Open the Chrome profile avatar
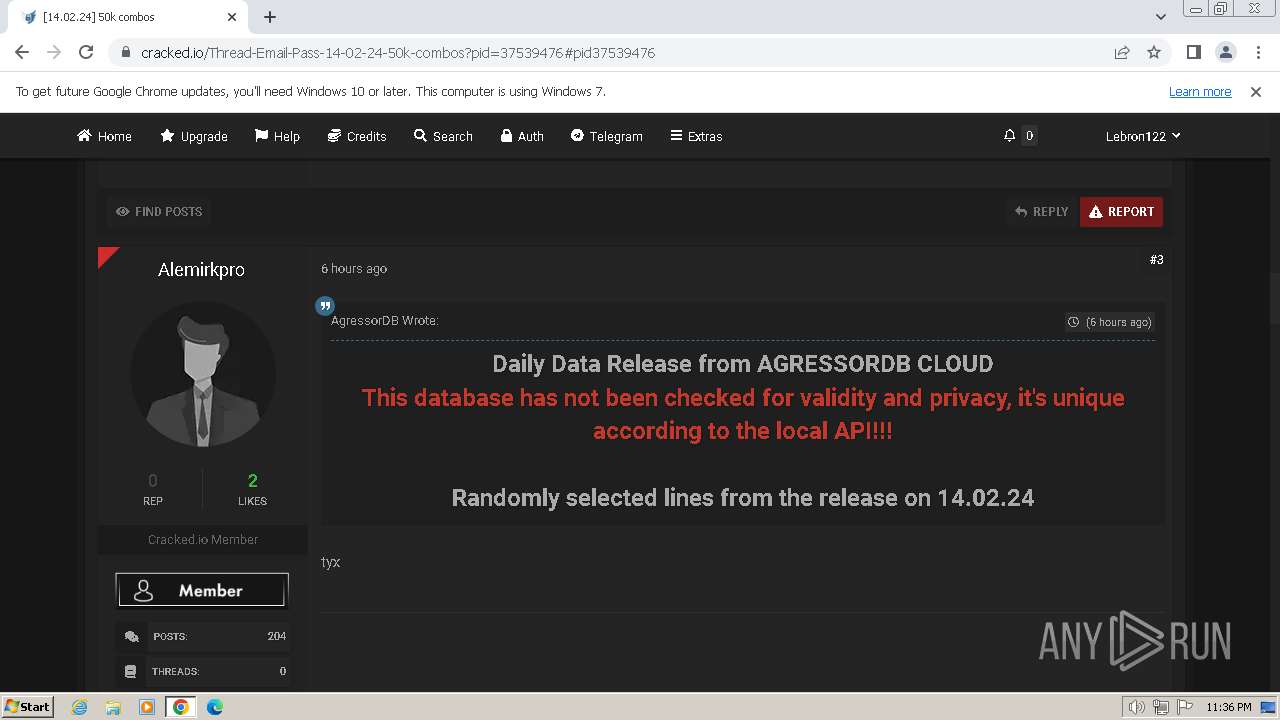 click(x=1225, y=52)
